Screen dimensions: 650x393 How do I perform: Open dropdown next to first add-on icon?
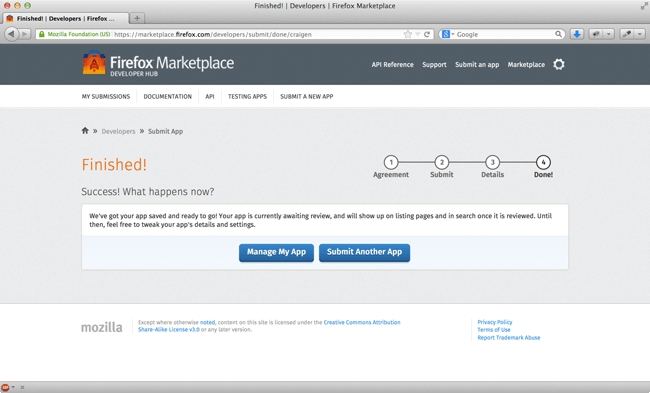click(608, 34)
